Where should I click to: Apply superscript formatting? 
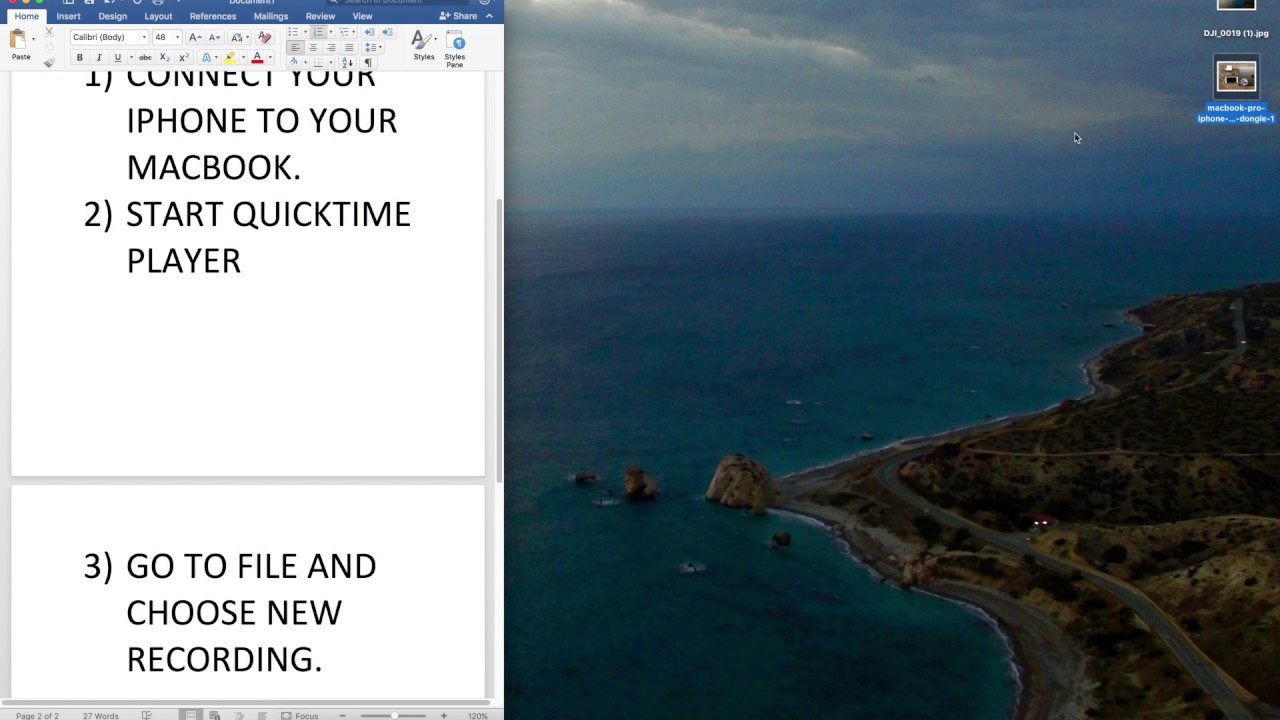click(184, 58)
